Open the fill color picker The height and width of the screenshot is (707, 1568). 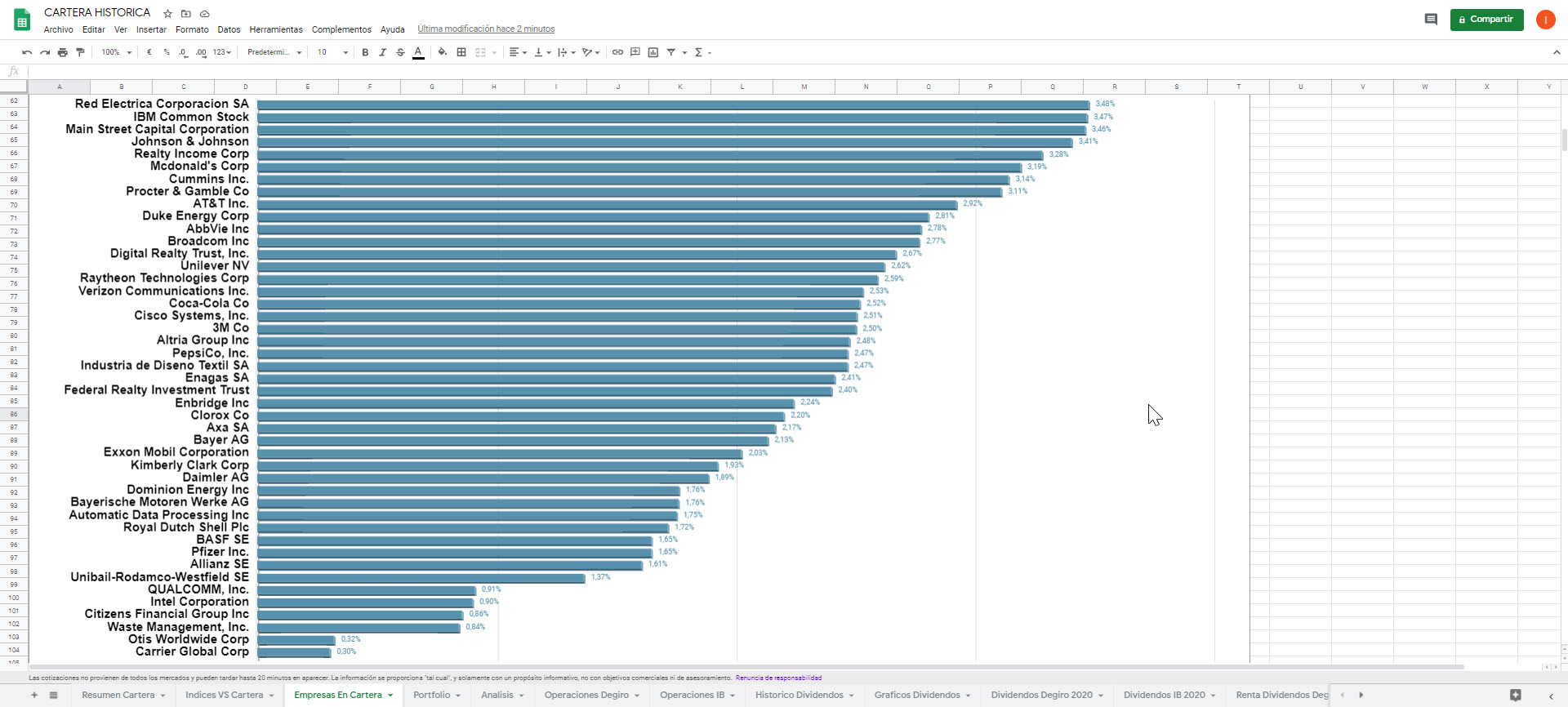coord(443,52)
